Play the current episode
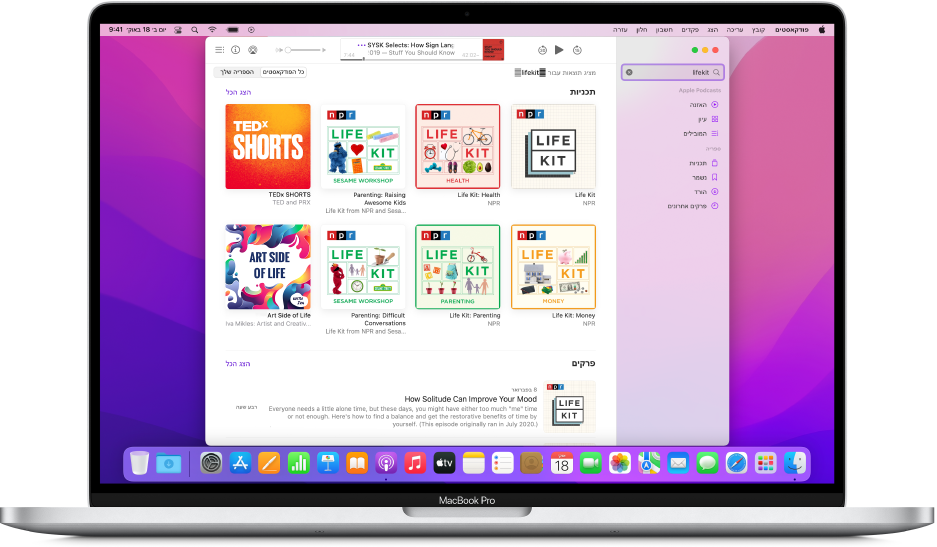937x547 pixels. (559, 50)
